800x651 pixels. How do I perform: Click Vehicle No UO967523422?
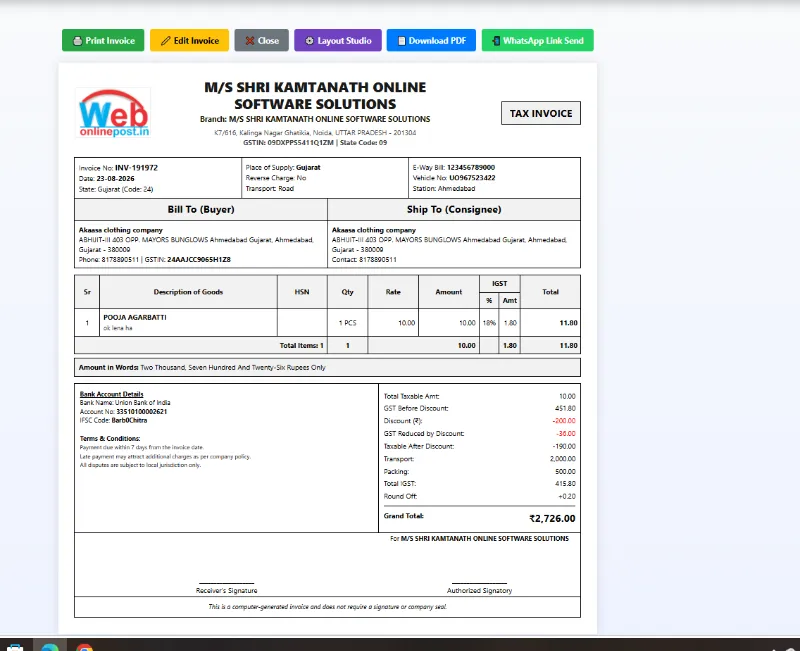[x=472, y=178]
